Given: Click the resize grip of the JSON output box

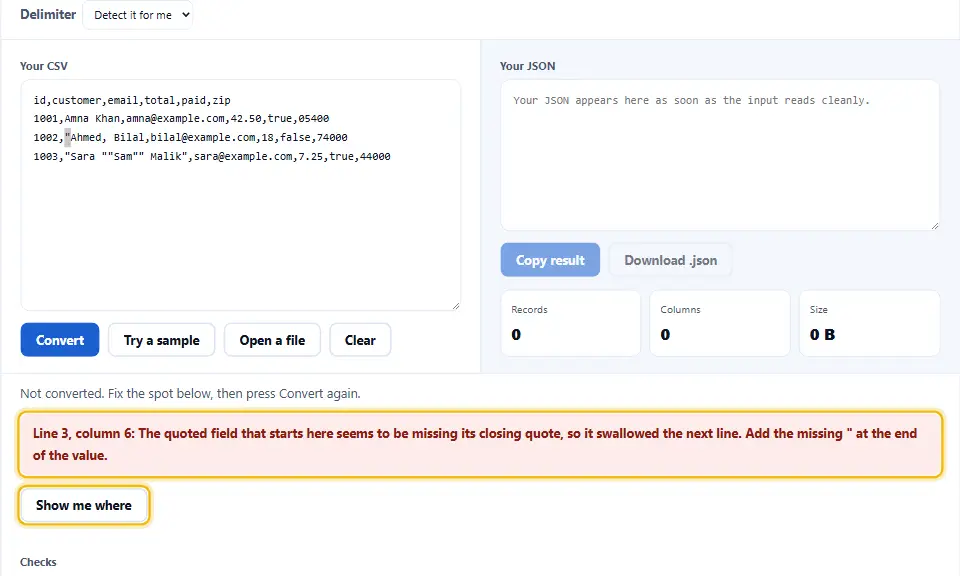Looking at the screenshot, I should (934, 226).
